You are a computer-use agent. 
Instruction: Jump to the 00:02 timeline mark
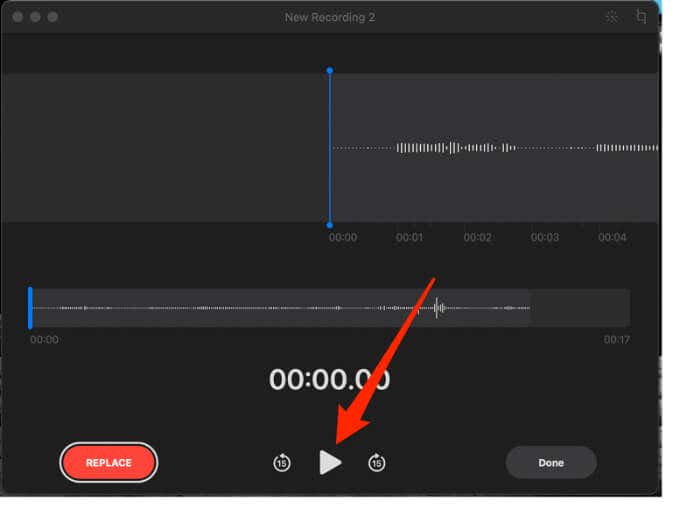coord(477,238)
